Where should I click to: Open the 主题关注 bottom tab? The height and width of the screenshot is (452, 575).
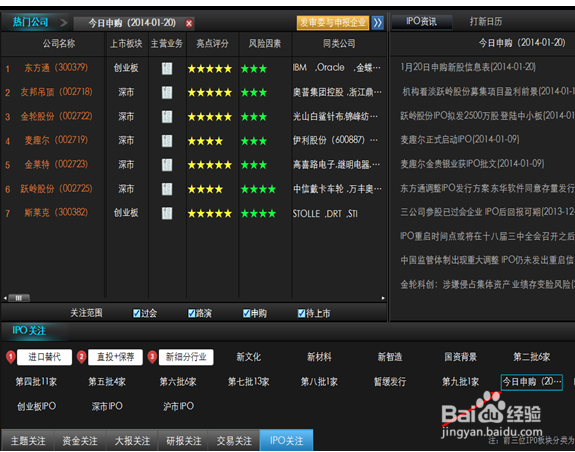coord(28,440)
